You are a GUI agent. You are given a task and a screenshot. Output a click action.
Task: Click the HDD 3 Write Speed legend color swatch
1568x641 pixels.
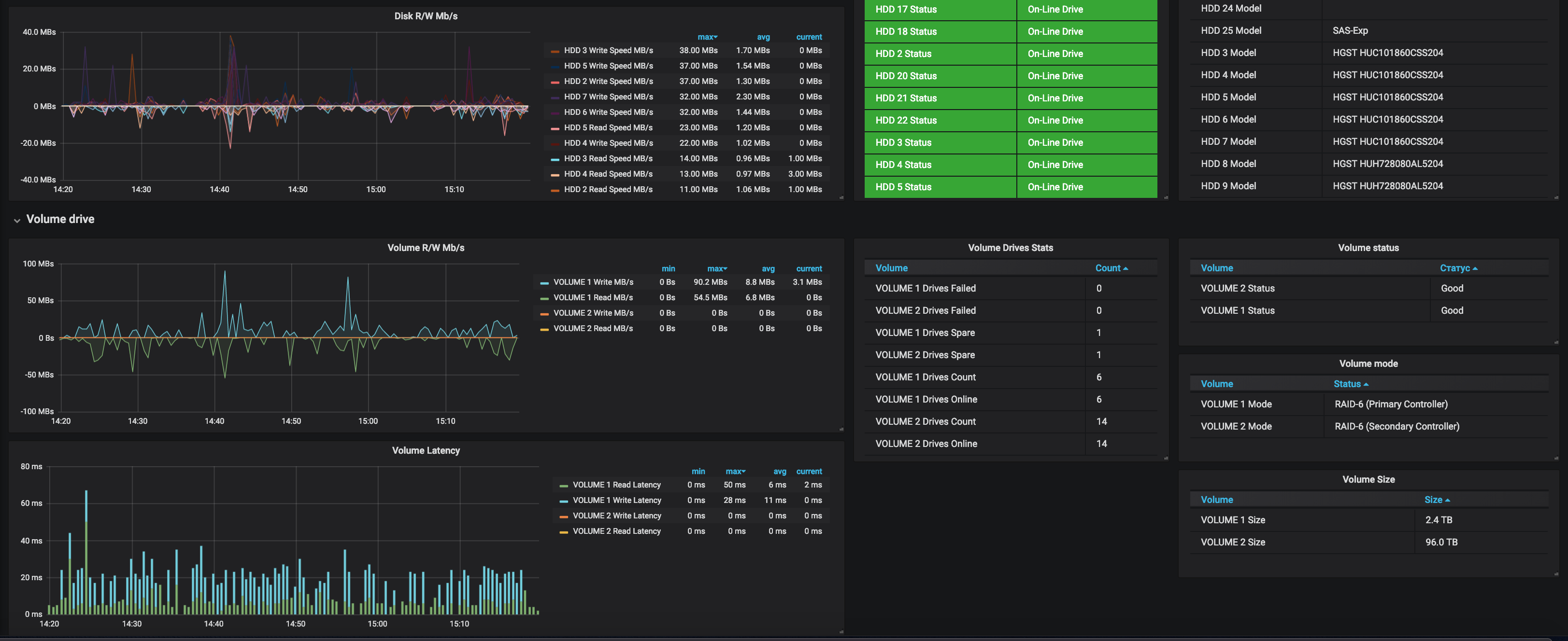(555, 51)
